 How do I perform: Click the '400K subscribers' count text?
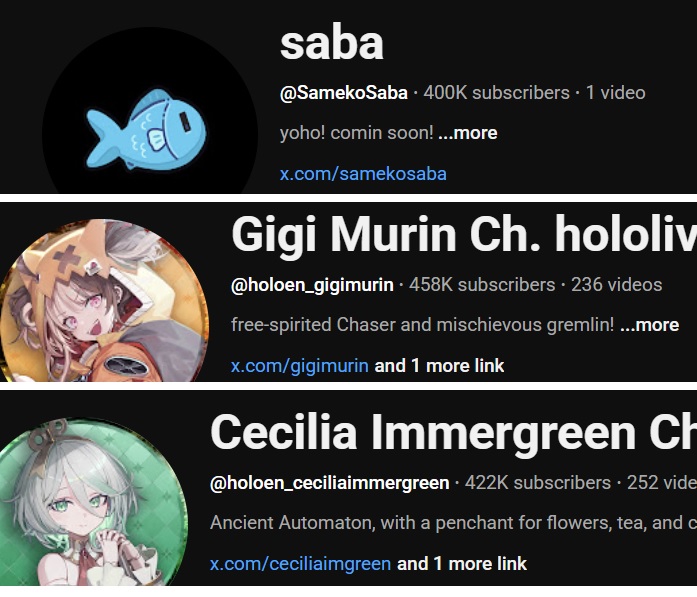497,93
